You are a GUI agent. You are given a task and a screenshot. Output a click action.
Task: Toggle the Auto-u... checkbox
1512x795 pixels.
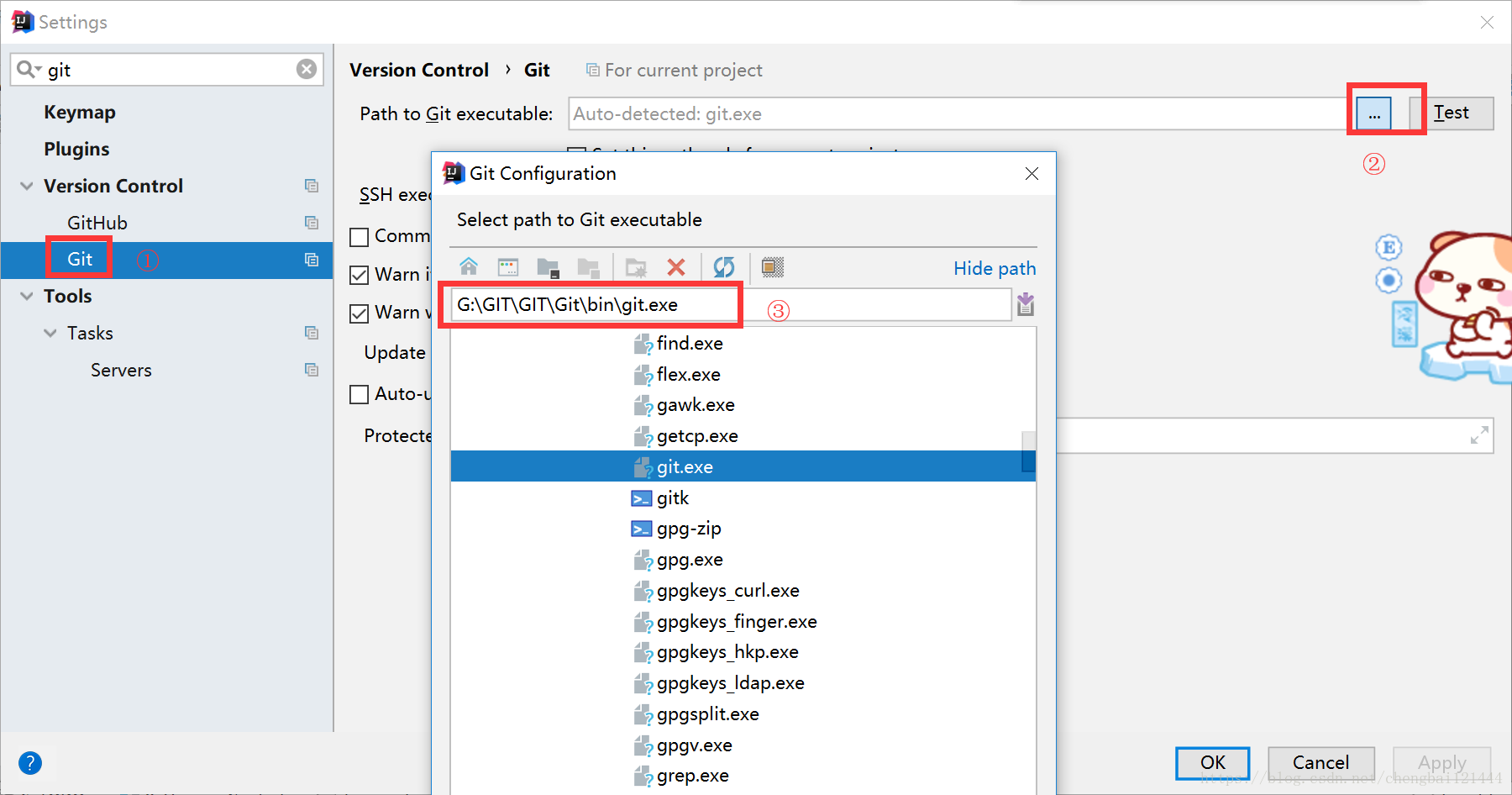tap(360, 394)
